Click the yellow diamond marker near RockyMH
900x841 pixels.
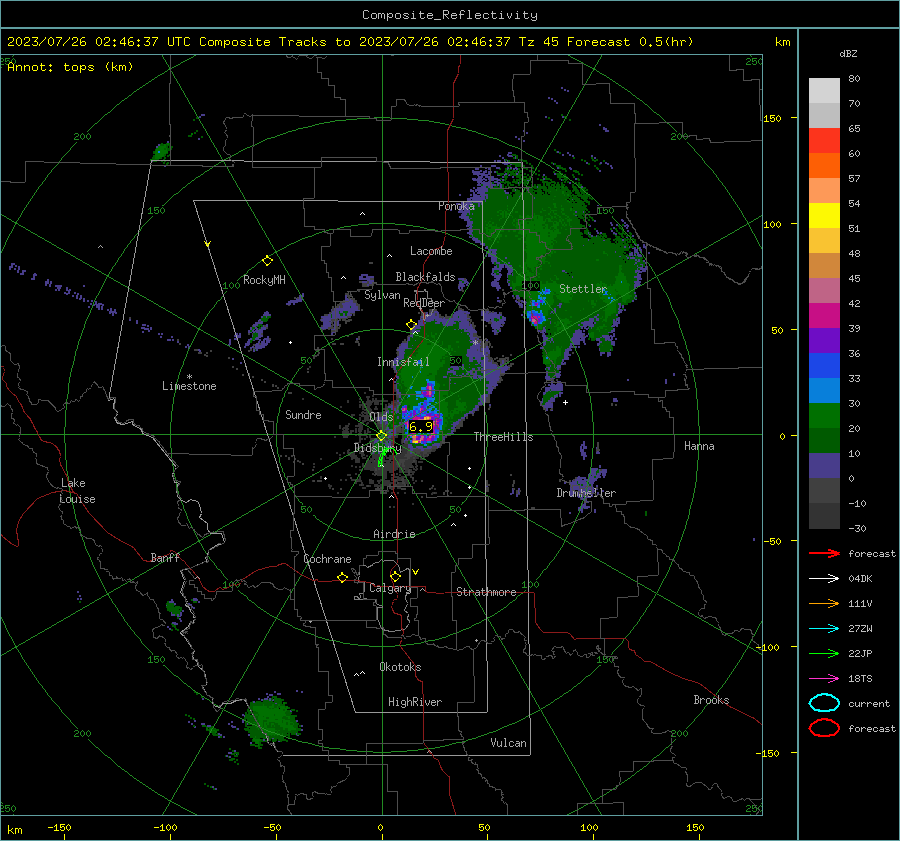[x=267, y=261]
